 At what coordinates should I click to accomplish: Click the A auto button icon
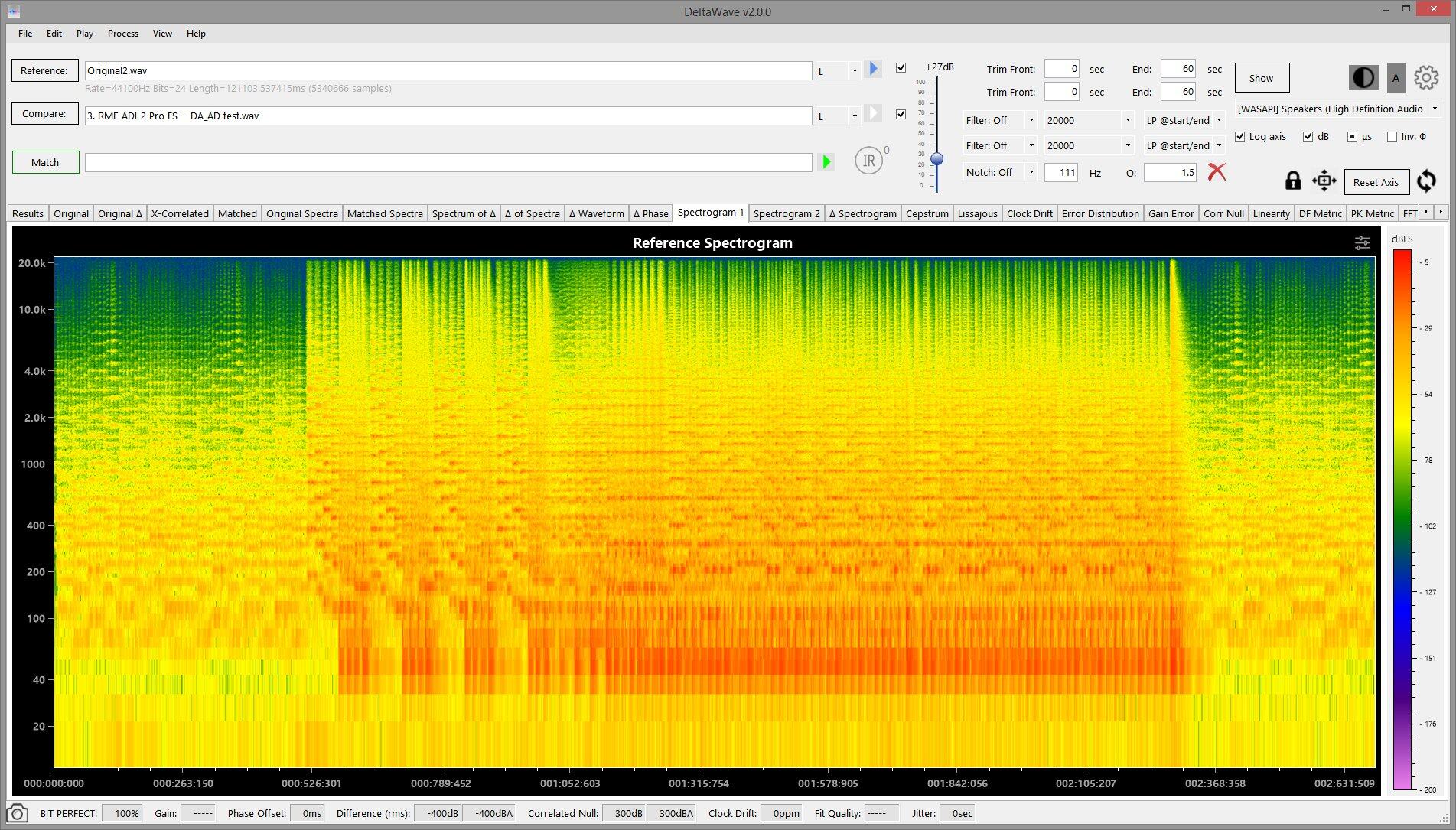1396,77
